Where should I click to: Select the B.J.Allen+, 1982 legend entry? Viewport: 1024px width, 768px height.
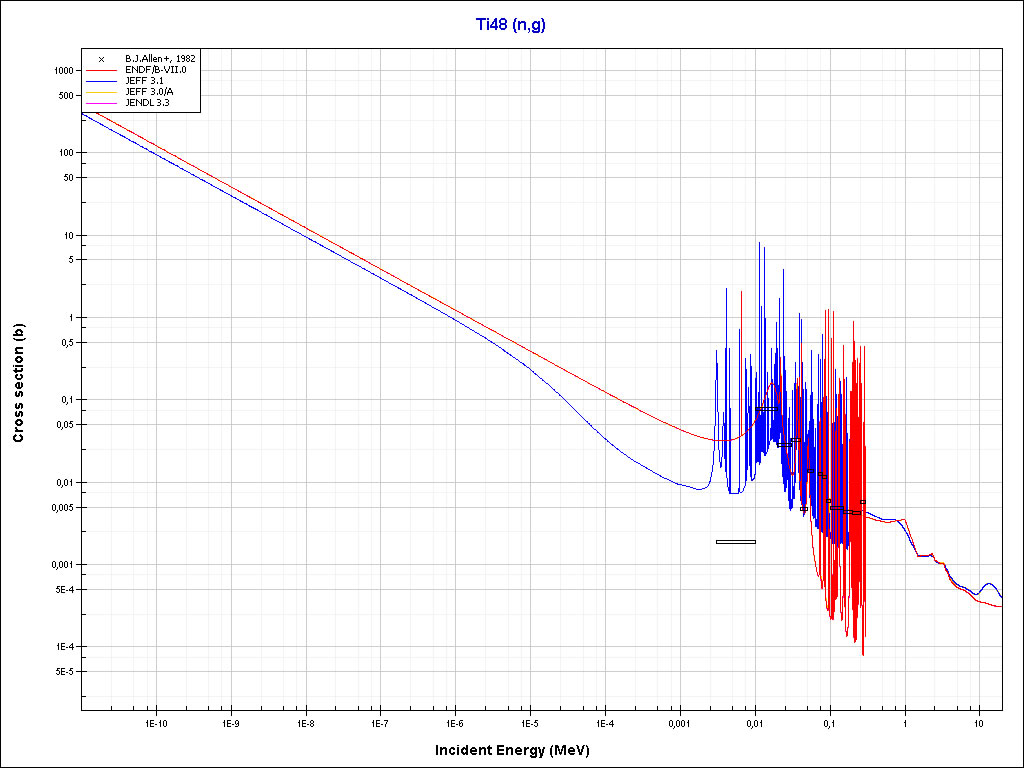point(160,59)
